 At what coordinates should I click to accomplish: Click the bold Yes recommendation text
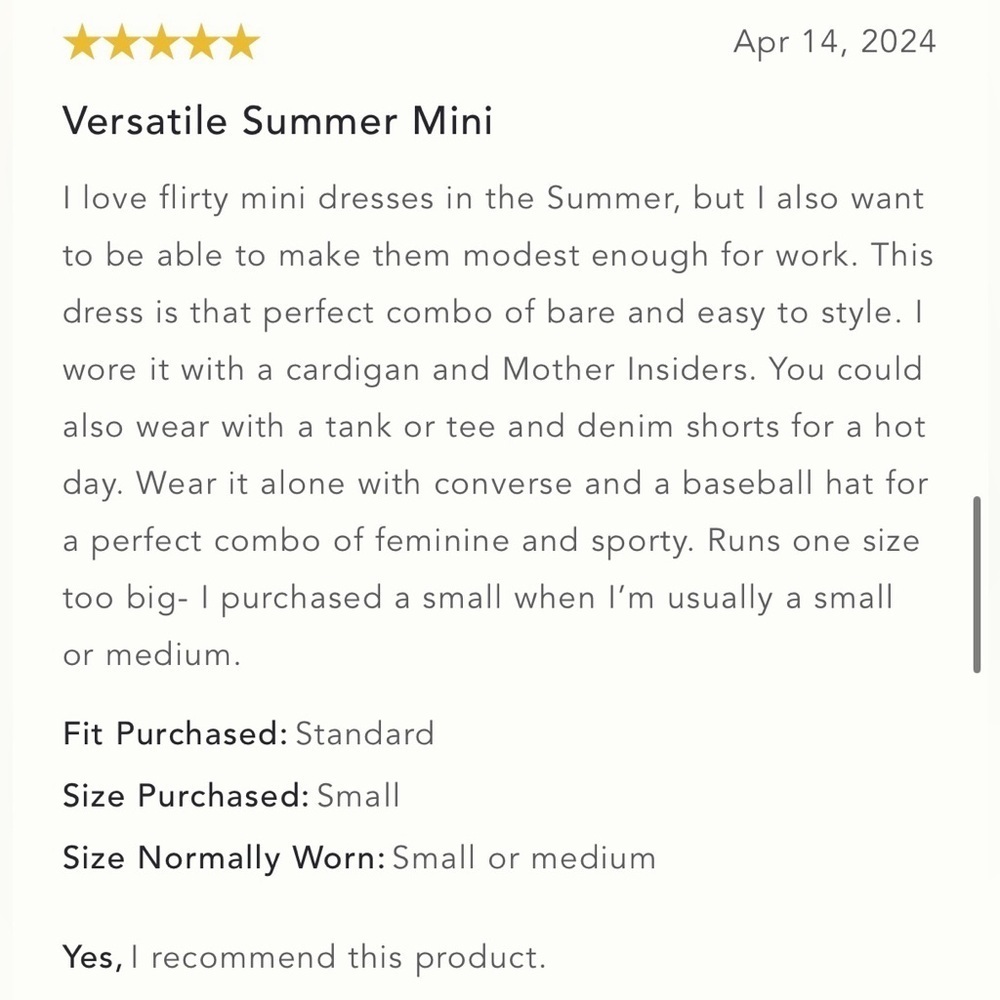pos(92,957)
